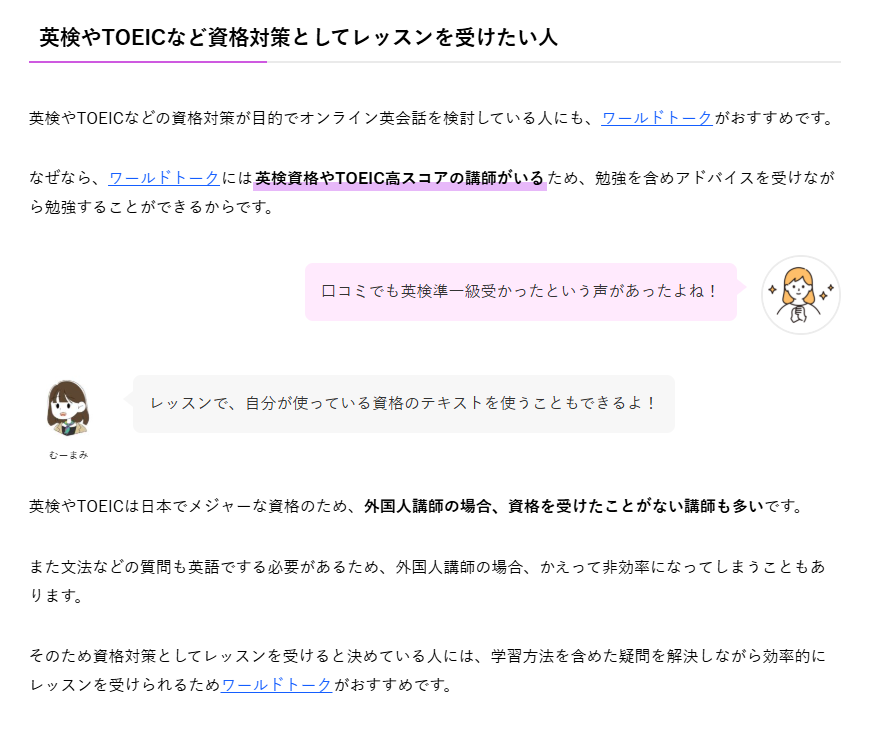
Task: Click the pink bubble about 英検準一級
Action: coord(521,292)
